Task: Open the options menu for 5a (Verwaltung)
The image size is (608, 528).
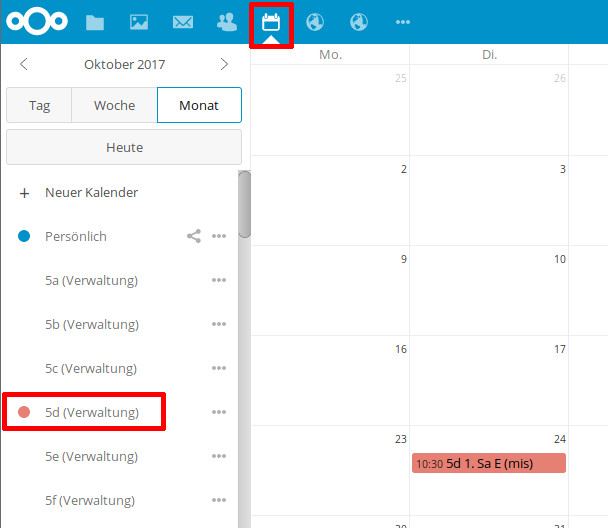Action: [x=219, y=280]
